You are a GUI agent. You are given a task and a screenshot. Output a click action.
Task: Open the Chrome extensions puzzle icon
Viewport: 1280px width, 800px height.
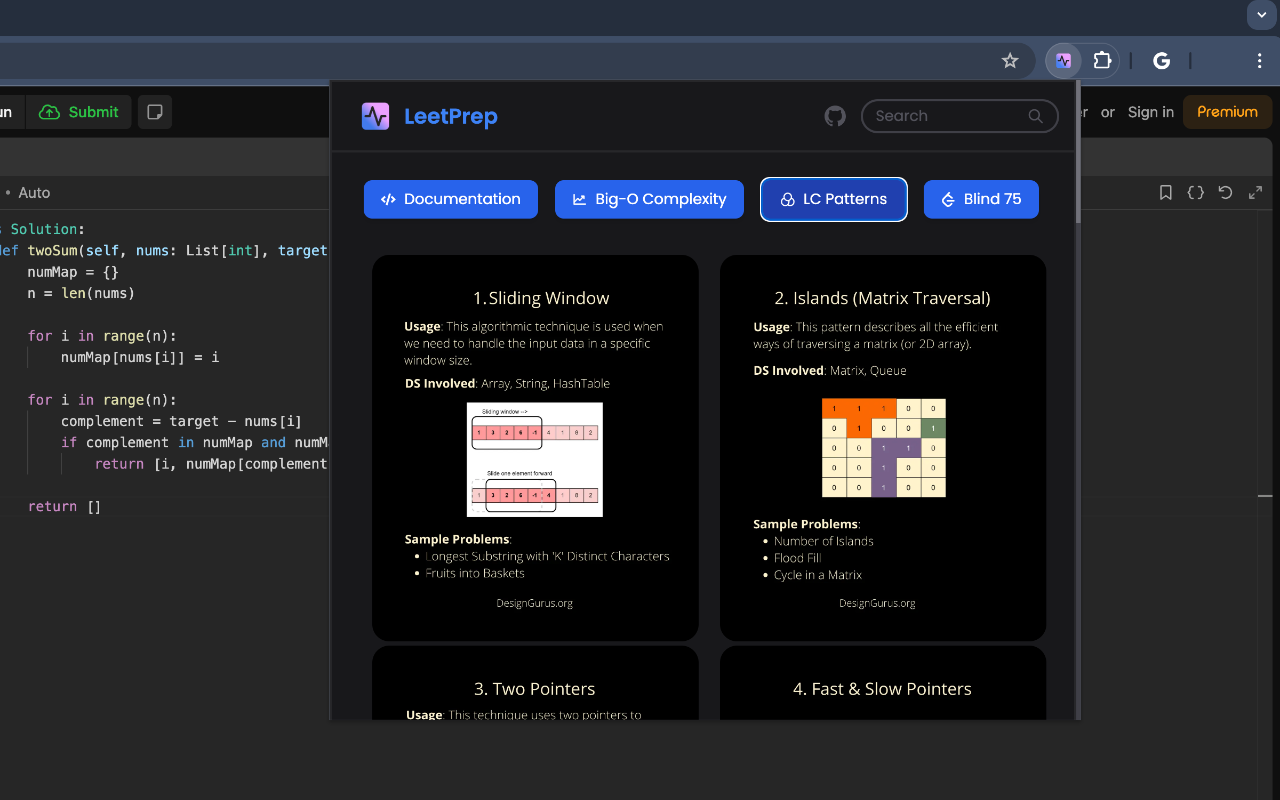click(x=1102, y=60)
